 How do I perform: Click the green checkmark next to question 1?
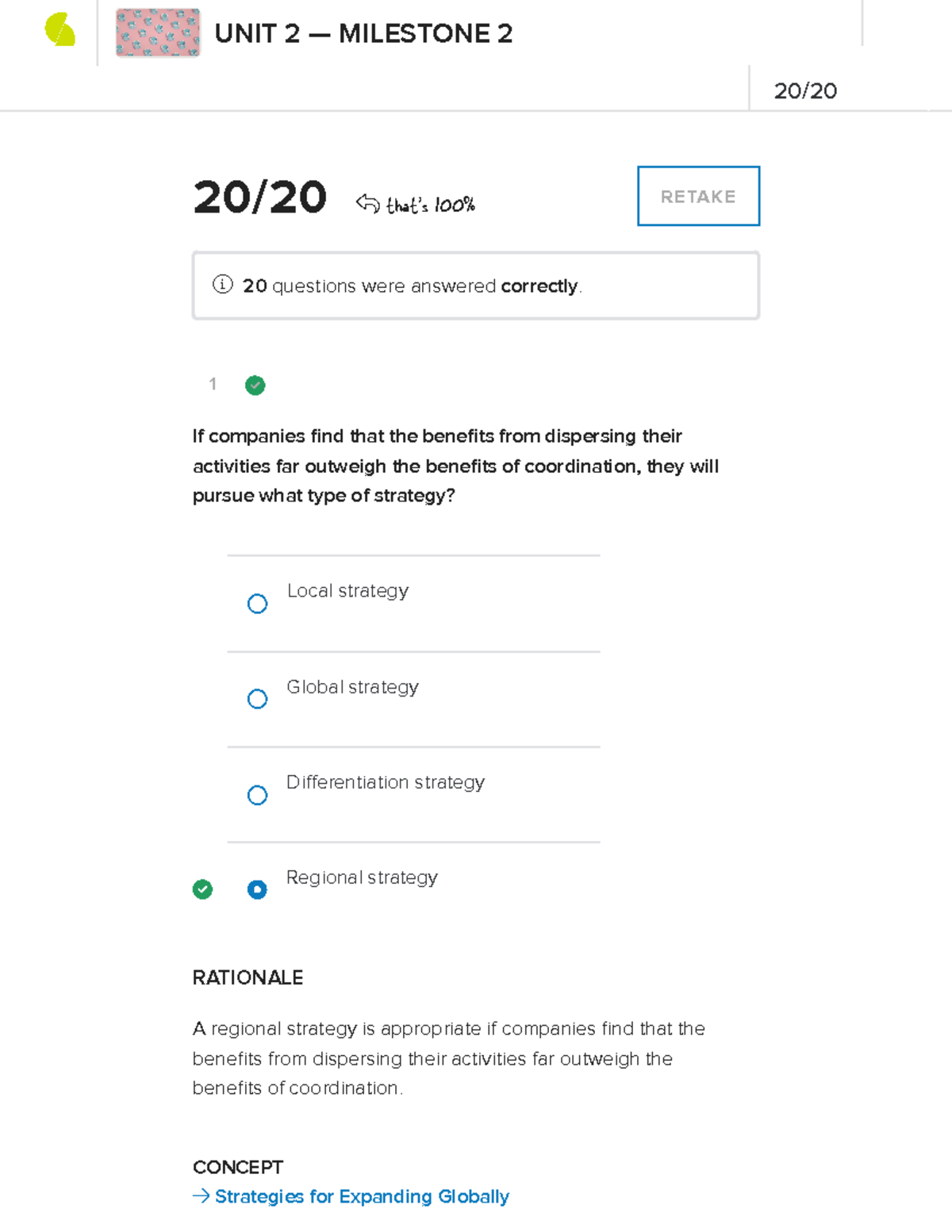[x=255, y=386]
